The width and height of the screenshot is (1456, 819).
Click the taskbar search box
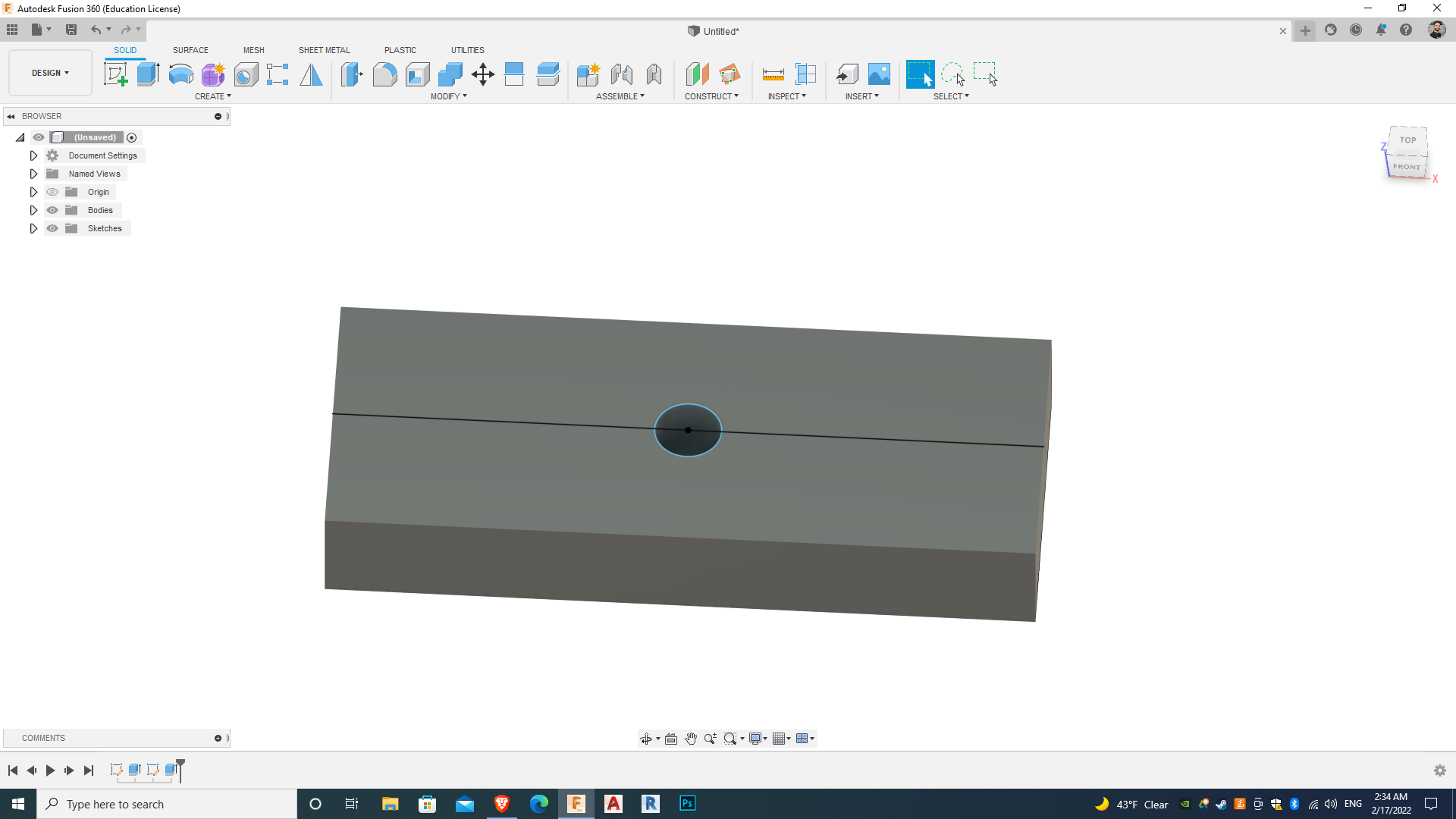(x=167, y=804)
